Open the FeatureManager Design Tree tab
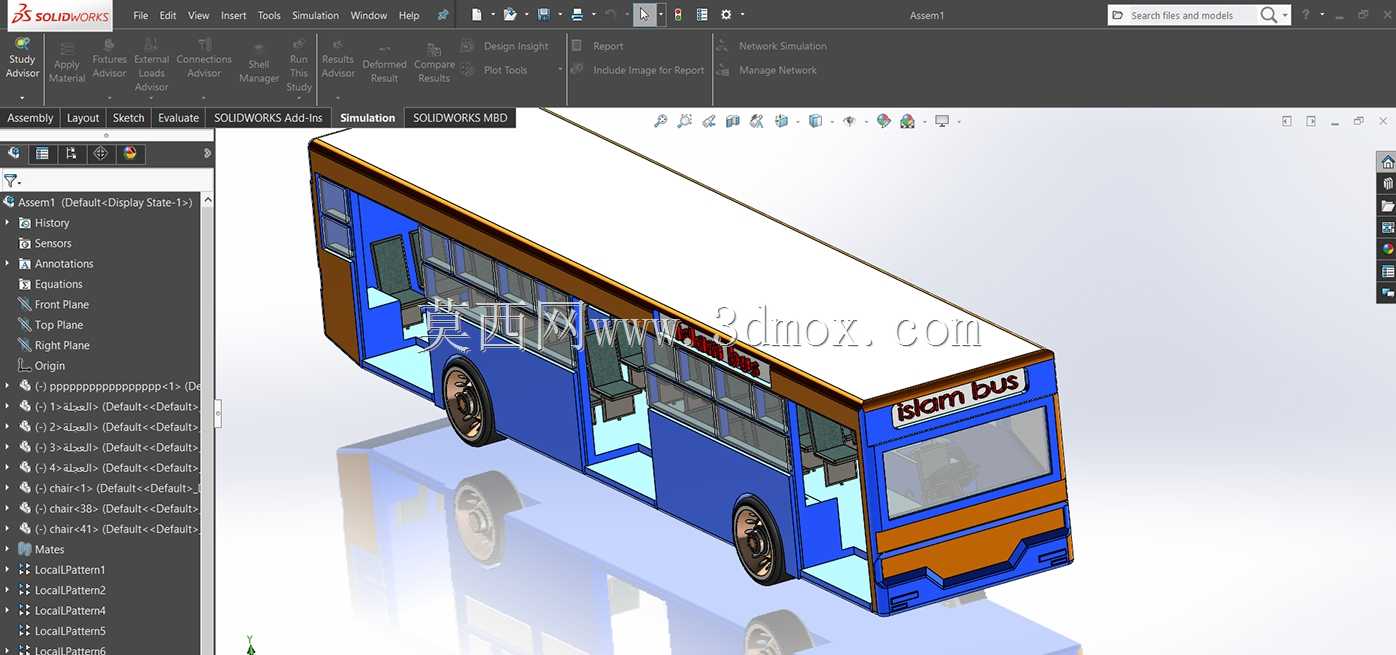Viewport: 1396px width, 655px height. click(x=14, y=153)
